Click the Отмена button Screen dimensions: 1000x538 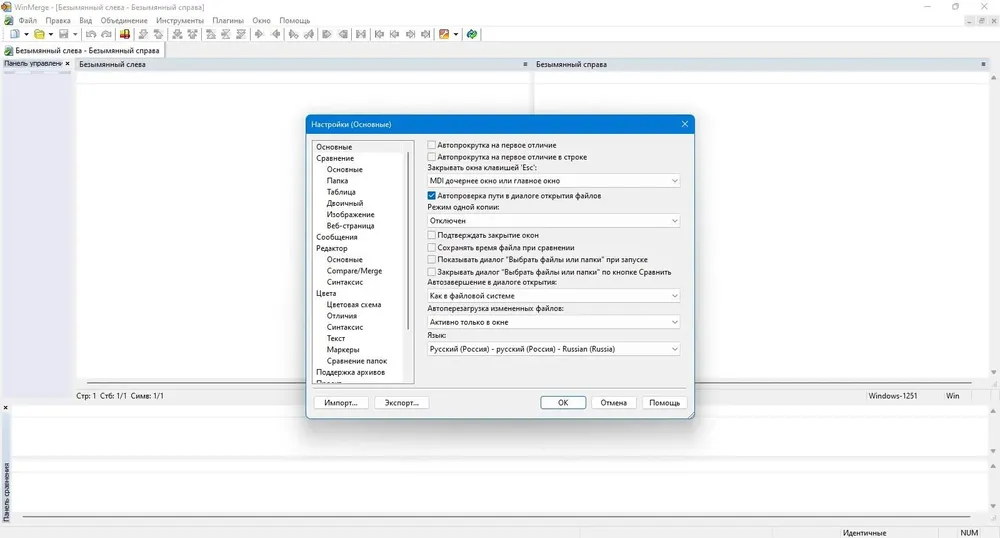coord(614,403)
